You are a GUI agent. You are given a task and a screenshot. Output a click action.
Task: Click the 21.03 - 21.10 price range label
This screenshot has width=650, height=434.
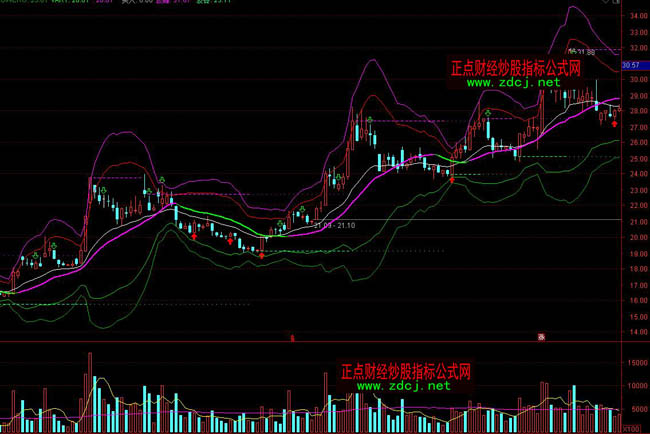[x=334, y=227]
